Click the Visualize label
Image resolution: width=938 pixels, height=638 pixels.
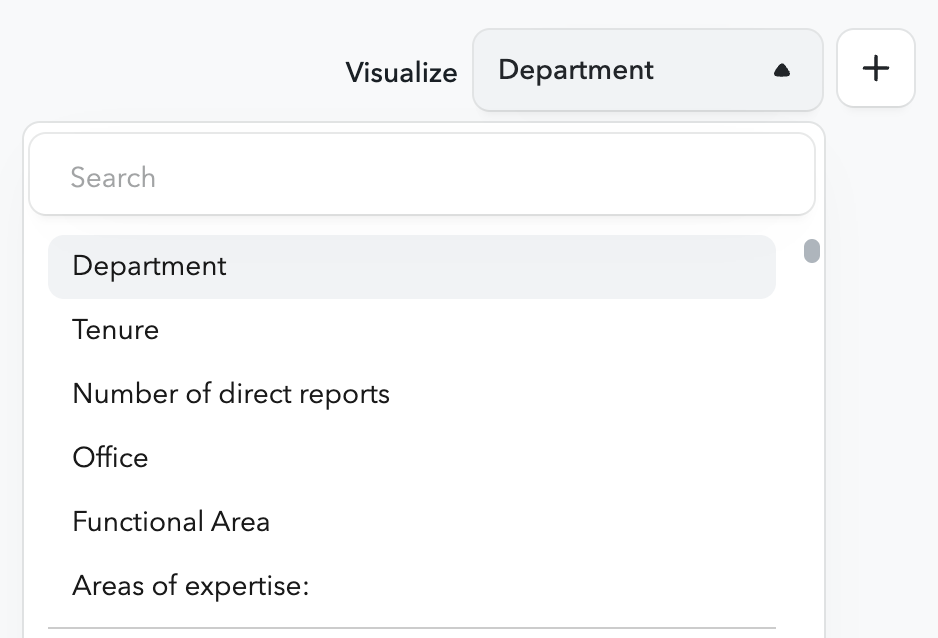pos(400,72)
